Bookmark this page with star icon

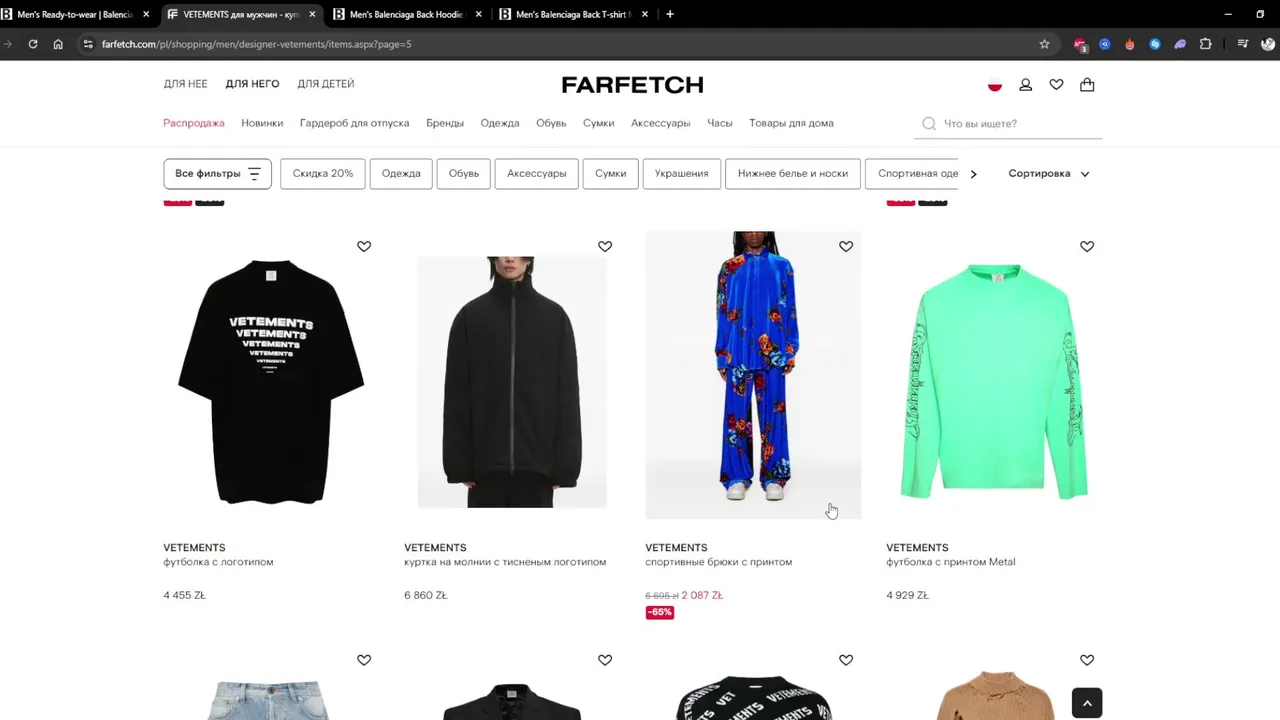click(1044, 44)
